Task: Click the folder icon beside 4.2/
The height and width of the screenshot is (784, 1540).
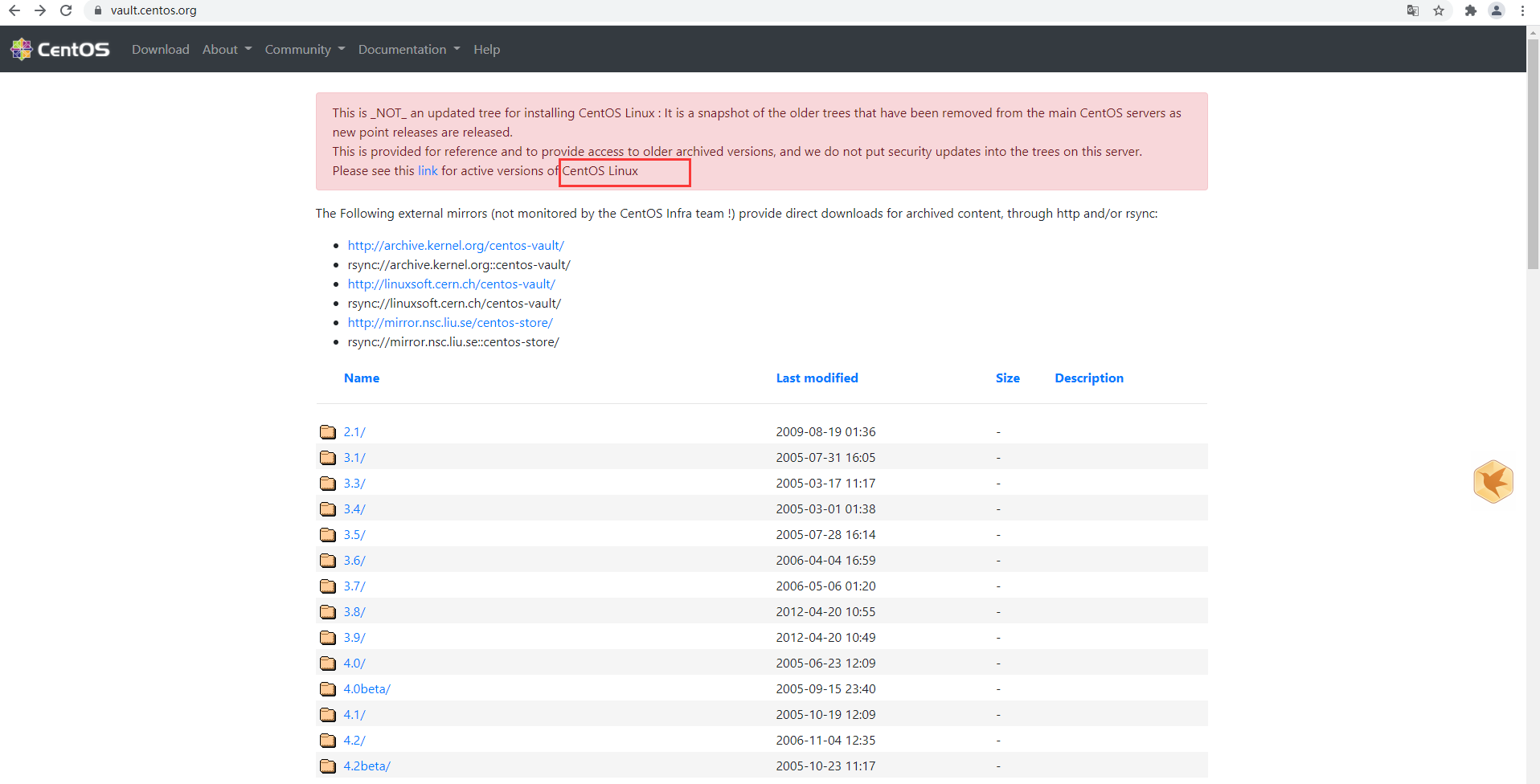Action: tap(328, 741)
